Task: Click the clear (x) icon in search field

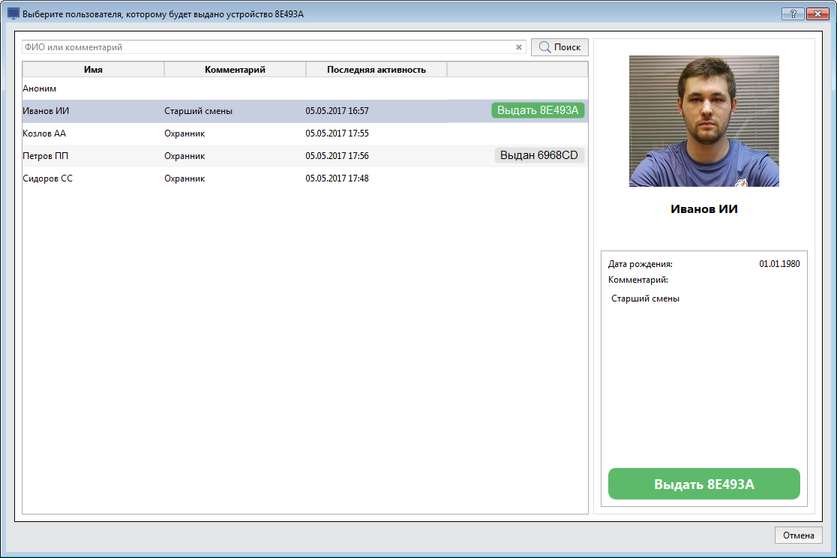Action: (518, 47)
